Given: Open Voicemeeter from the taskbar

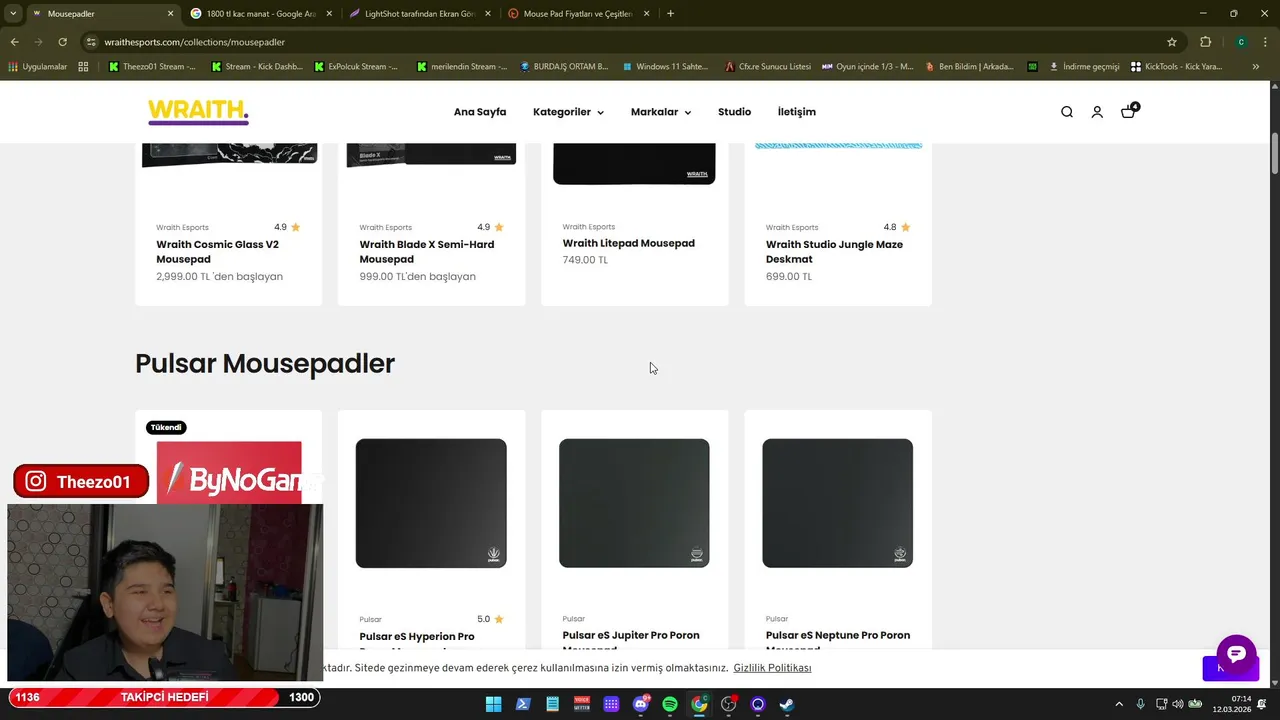Looking at the screenshot, I should coord(582,704).
